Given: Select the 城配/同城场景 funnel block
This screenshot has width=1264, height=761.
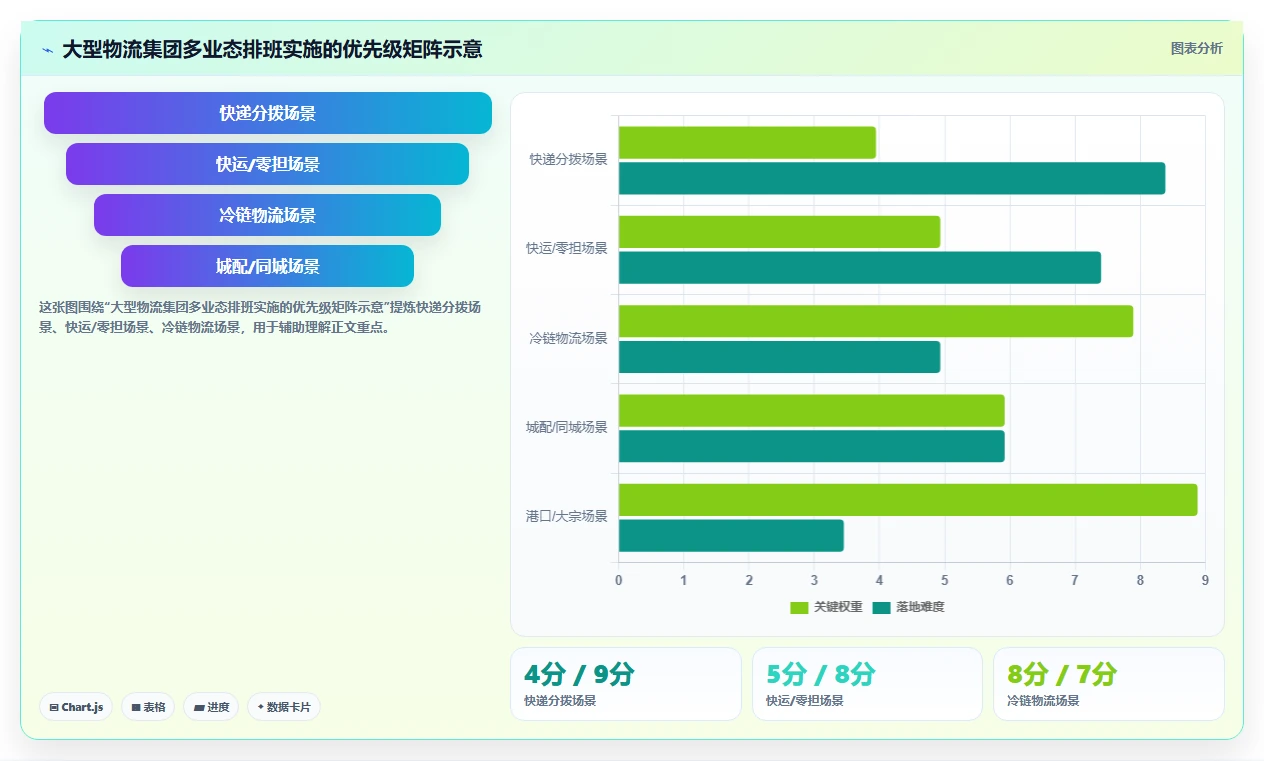Looking at the screenshot, I should coord(268,266).
